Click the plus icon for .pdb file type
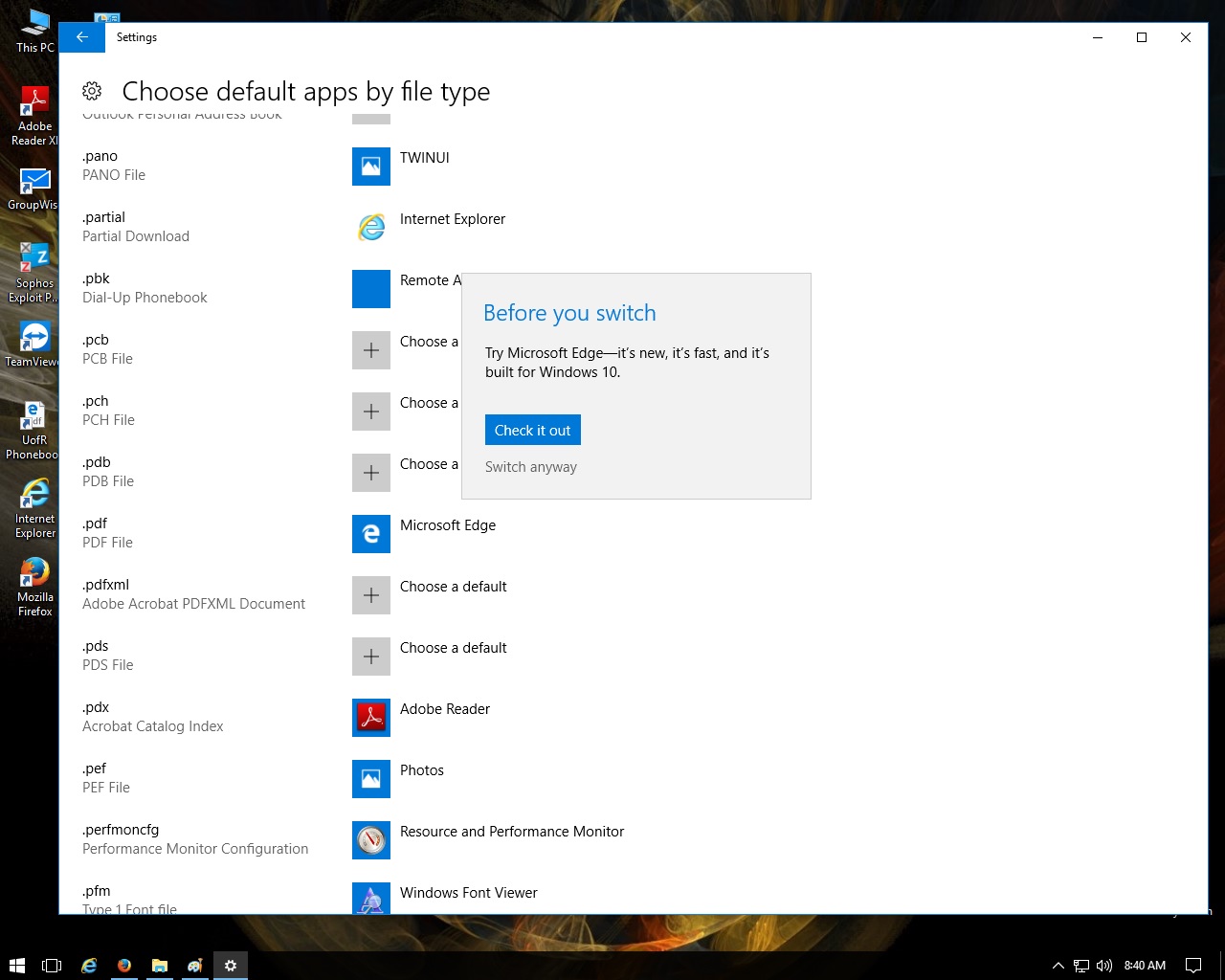The image size is (1225, 980). tap(371, 473)
